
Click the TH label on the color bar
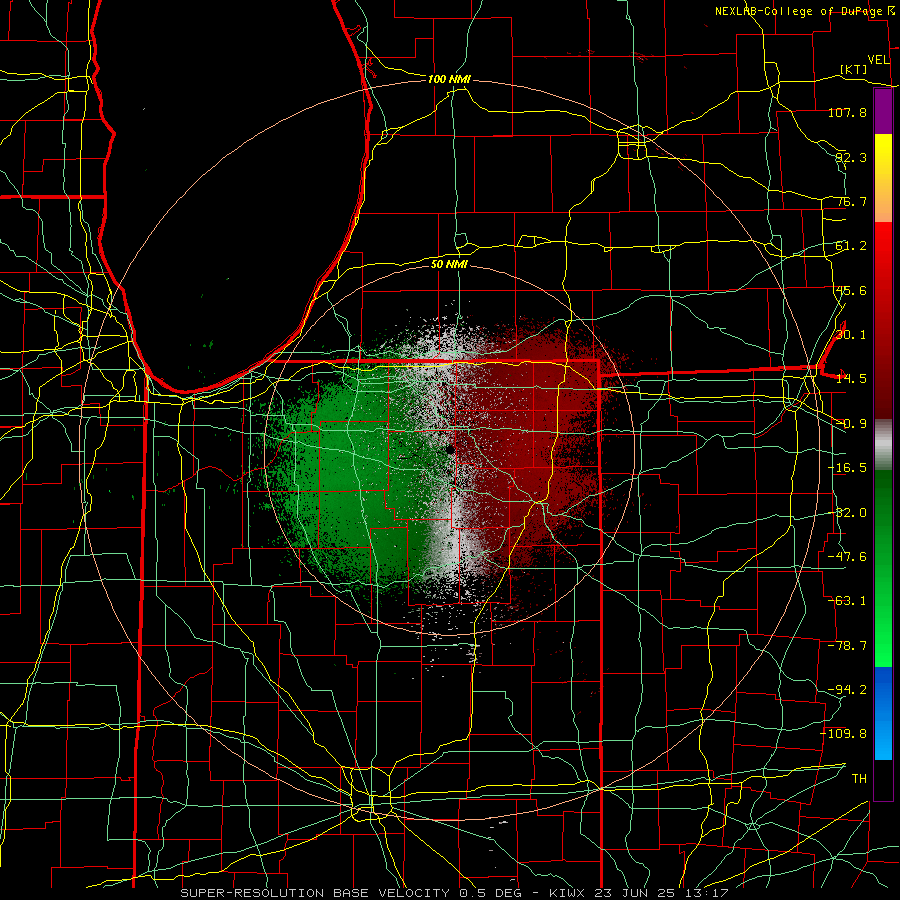pos(859,779)
